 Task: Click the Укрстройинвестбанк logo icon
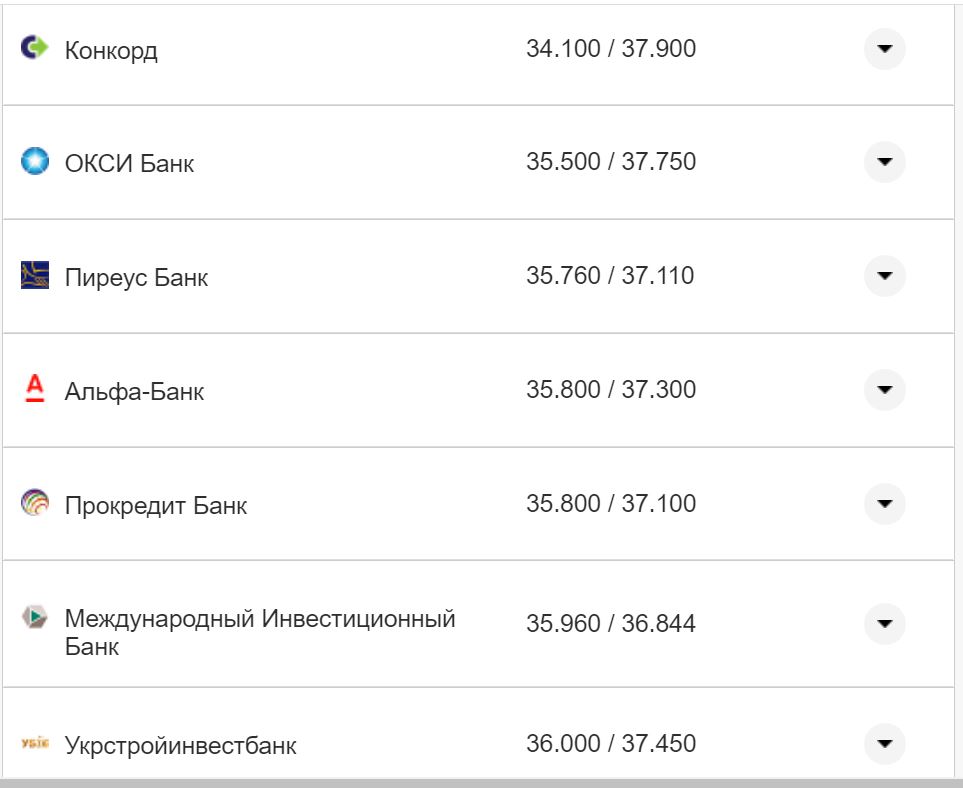click(x=33, y=744)
